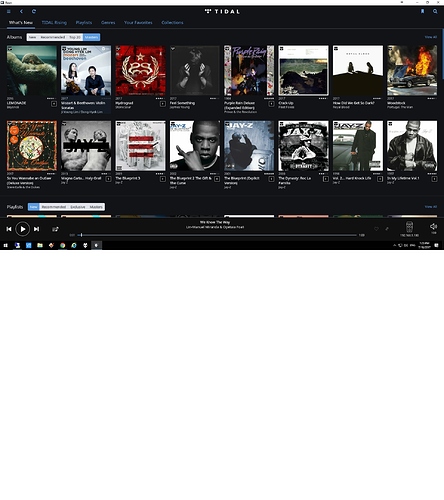Select the New filter for Playlists
444x500 pixels.
(x=33, y=207)
